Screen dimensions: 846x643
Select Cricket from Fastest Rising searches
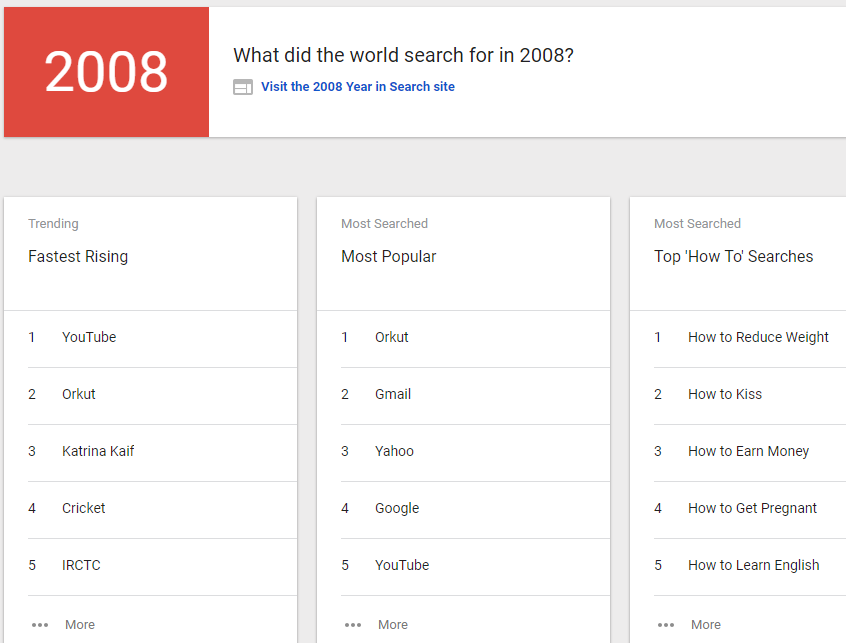[83, 508]
